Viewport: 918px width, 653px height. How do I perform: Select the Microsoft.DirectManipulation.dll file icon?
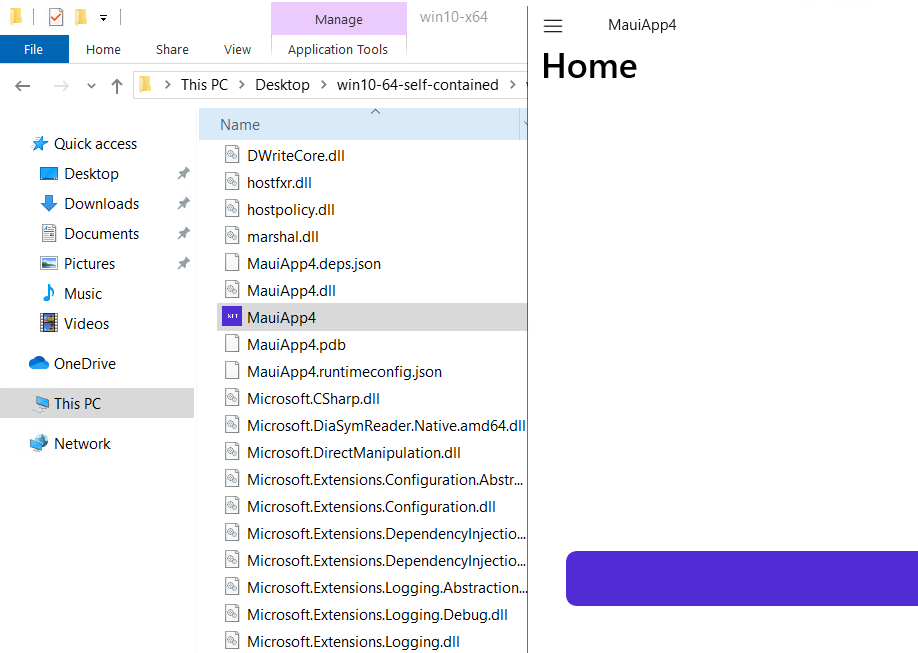click(x=232, y=452)
